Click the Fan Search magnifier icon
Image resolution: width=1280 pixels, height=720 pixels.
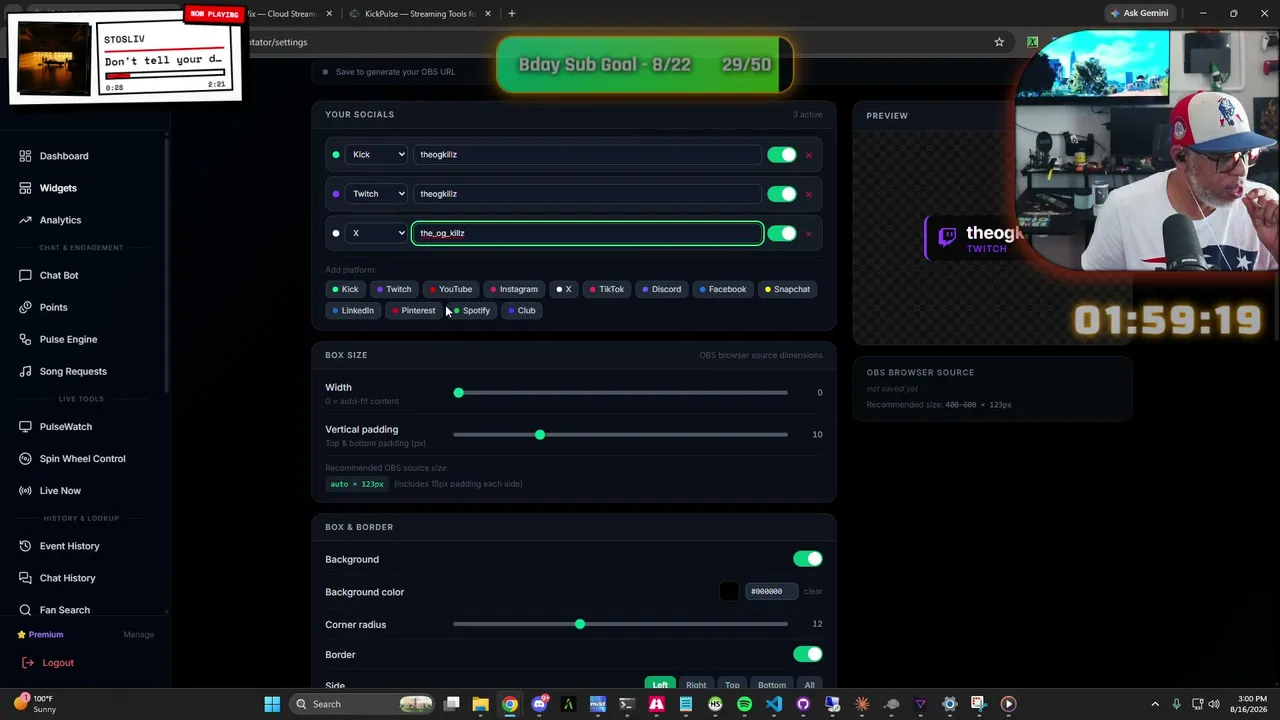pyautogui.click(x=25, y=610)
